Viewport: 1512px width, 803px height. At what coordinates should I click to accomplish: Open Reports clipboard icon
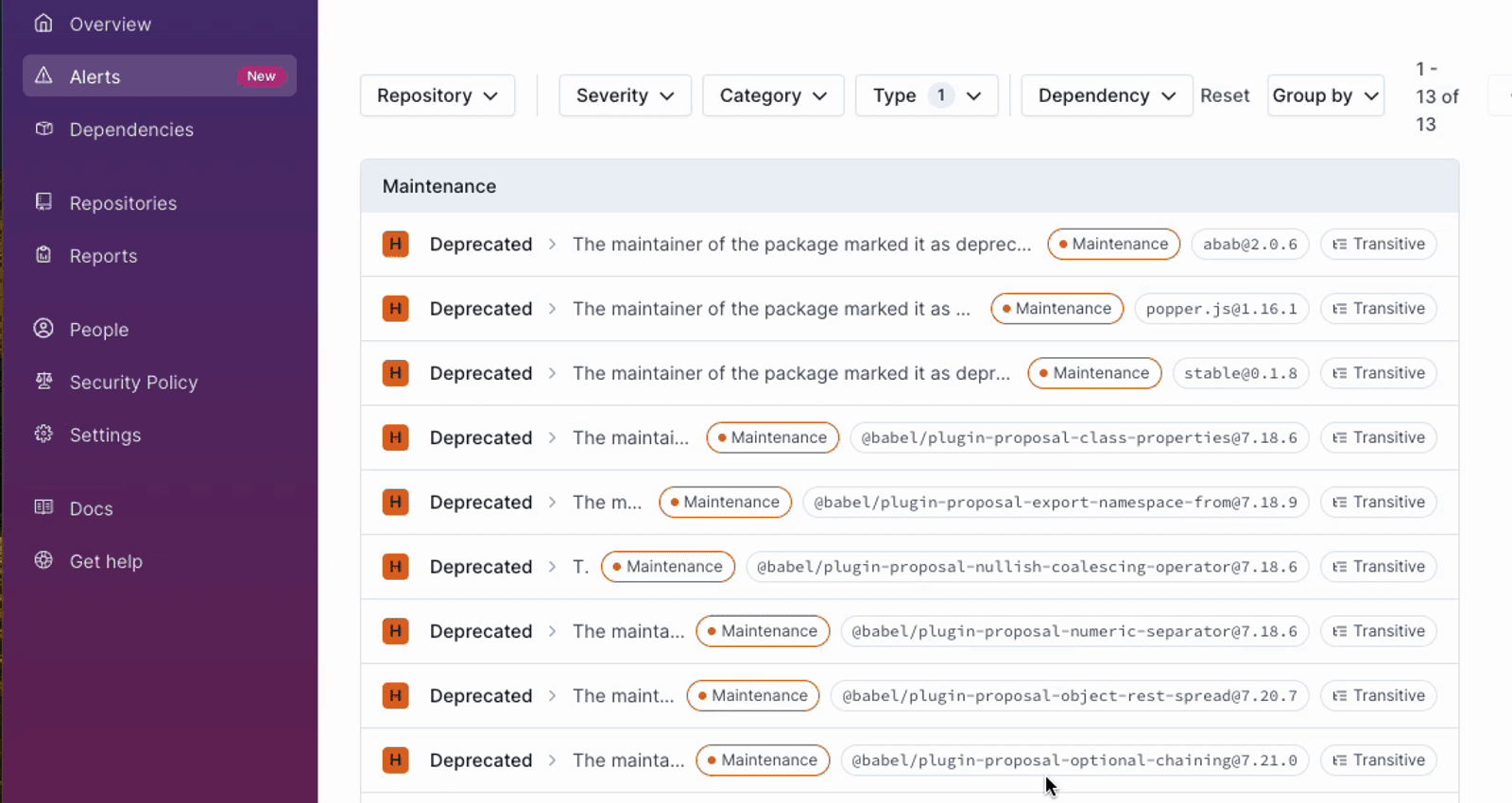coord(43,255)
